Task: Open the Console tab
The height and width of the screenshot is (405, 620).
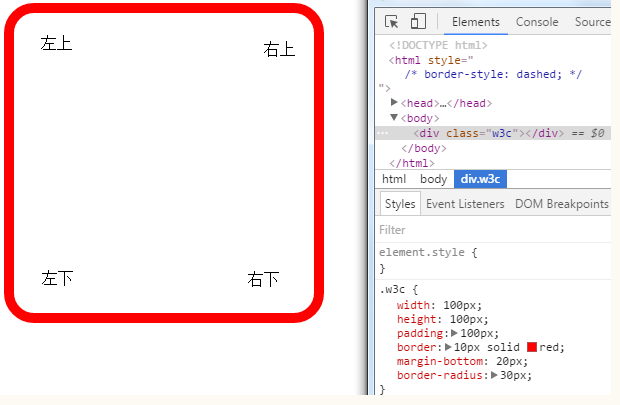Action: (537, 22)
